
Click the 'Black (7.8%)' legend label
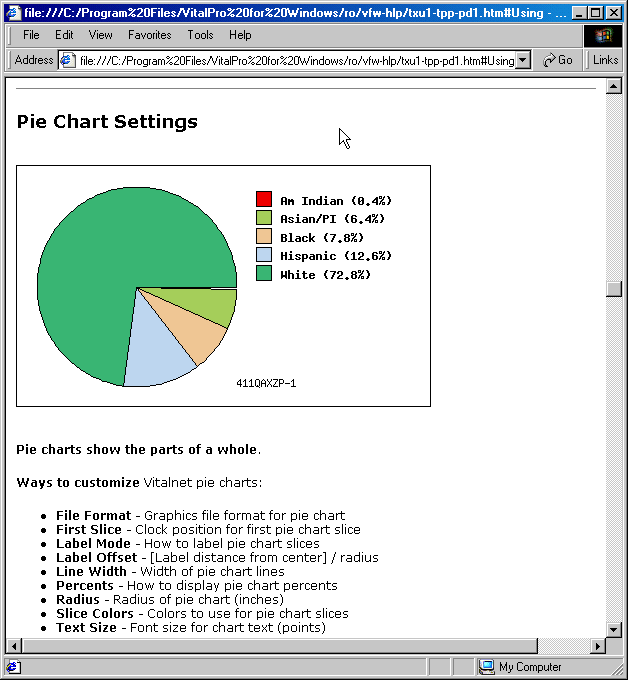(322, 238)
